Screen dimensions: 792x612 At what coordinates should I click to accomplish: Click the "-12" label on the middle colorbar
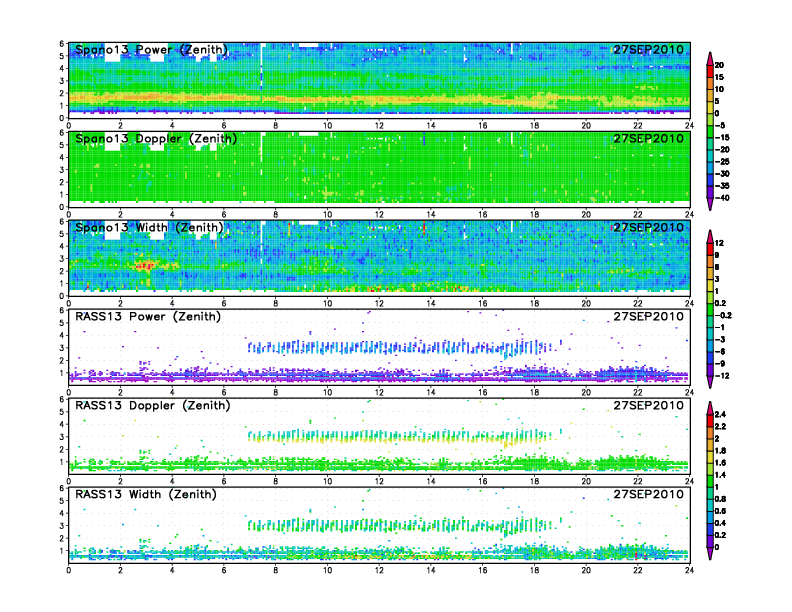pos(723,376)
